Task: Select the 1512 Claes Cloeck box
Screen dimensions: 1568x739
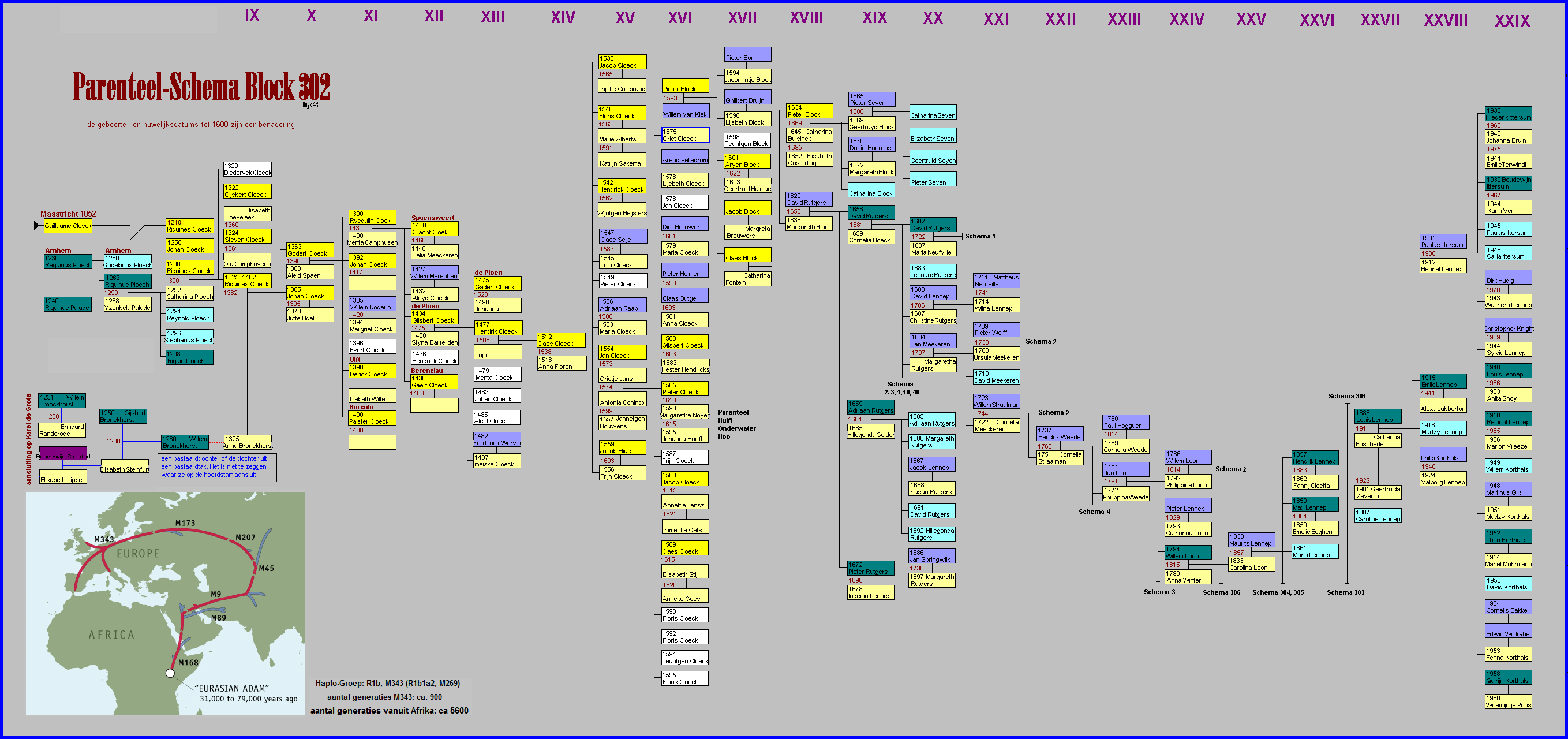Action: (560, 339)
